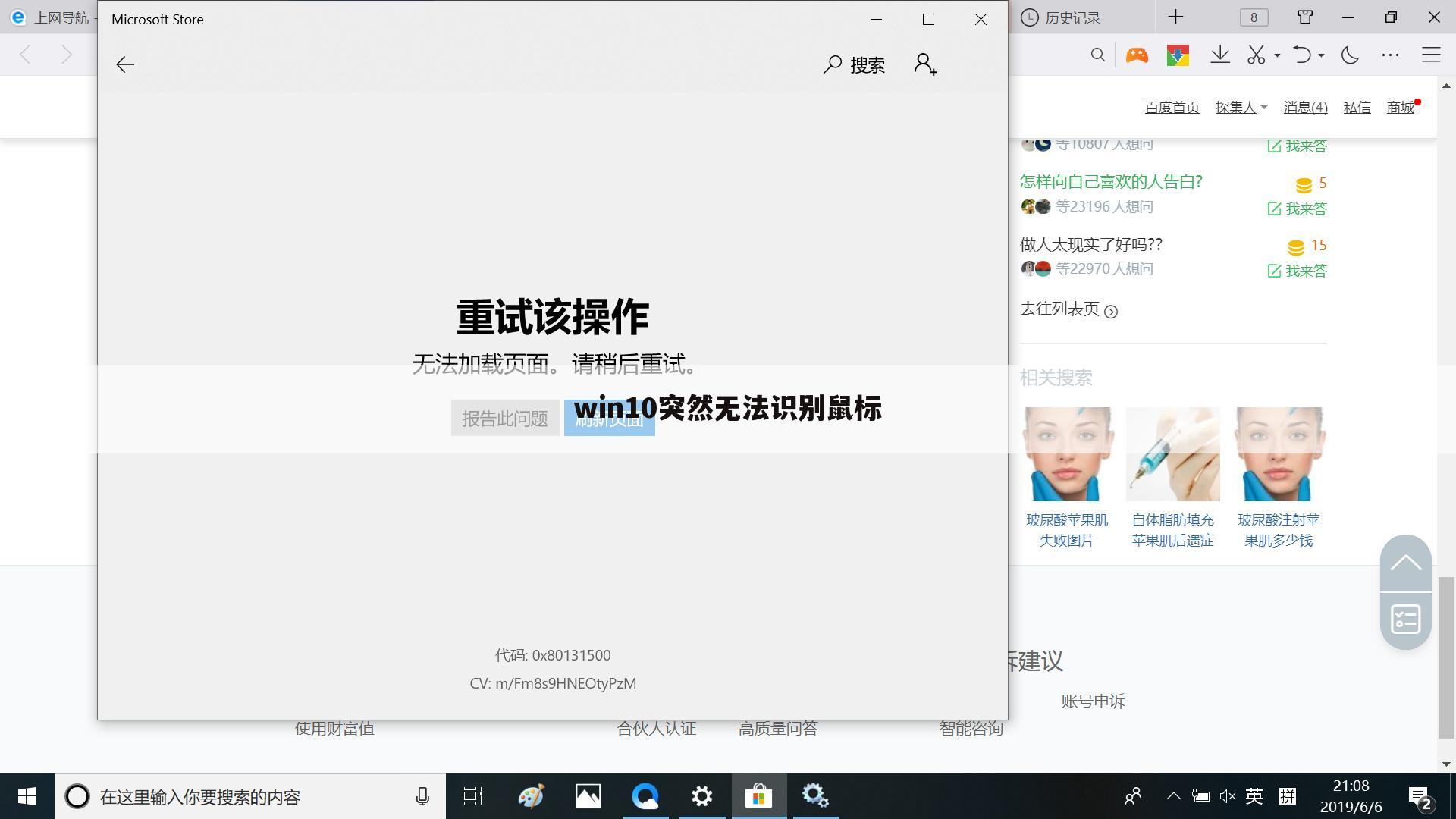Open 私信 private messages link
Image resolution: width=1456 pixels, height=819 pixels.
(x=1357, y=108)
